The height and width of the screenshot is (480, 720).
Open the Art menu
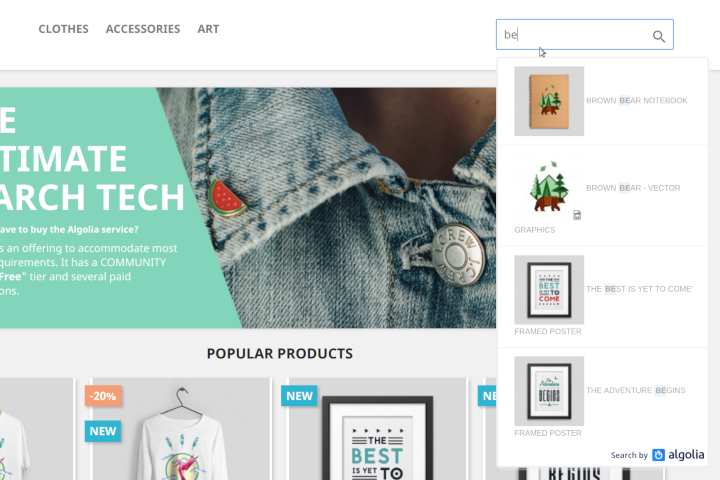tap(208, 29)
